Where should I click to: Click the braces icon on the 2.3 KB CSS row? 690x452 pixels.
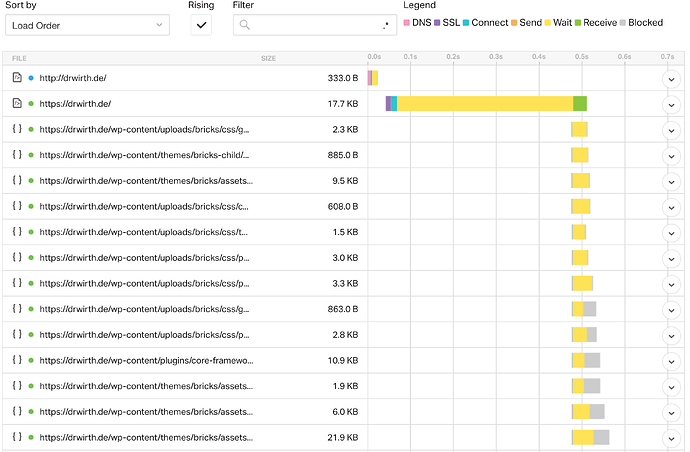point(17,129)
